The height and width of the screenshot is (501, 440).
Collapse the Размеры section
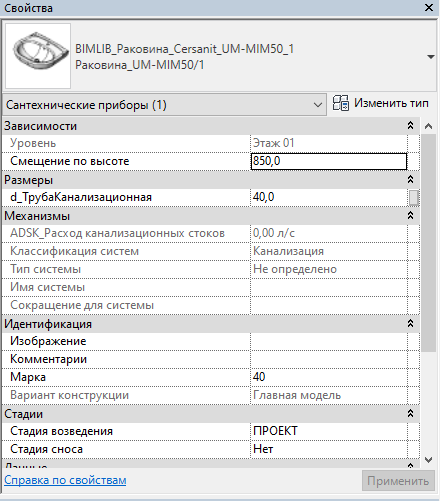pos(410,180)
